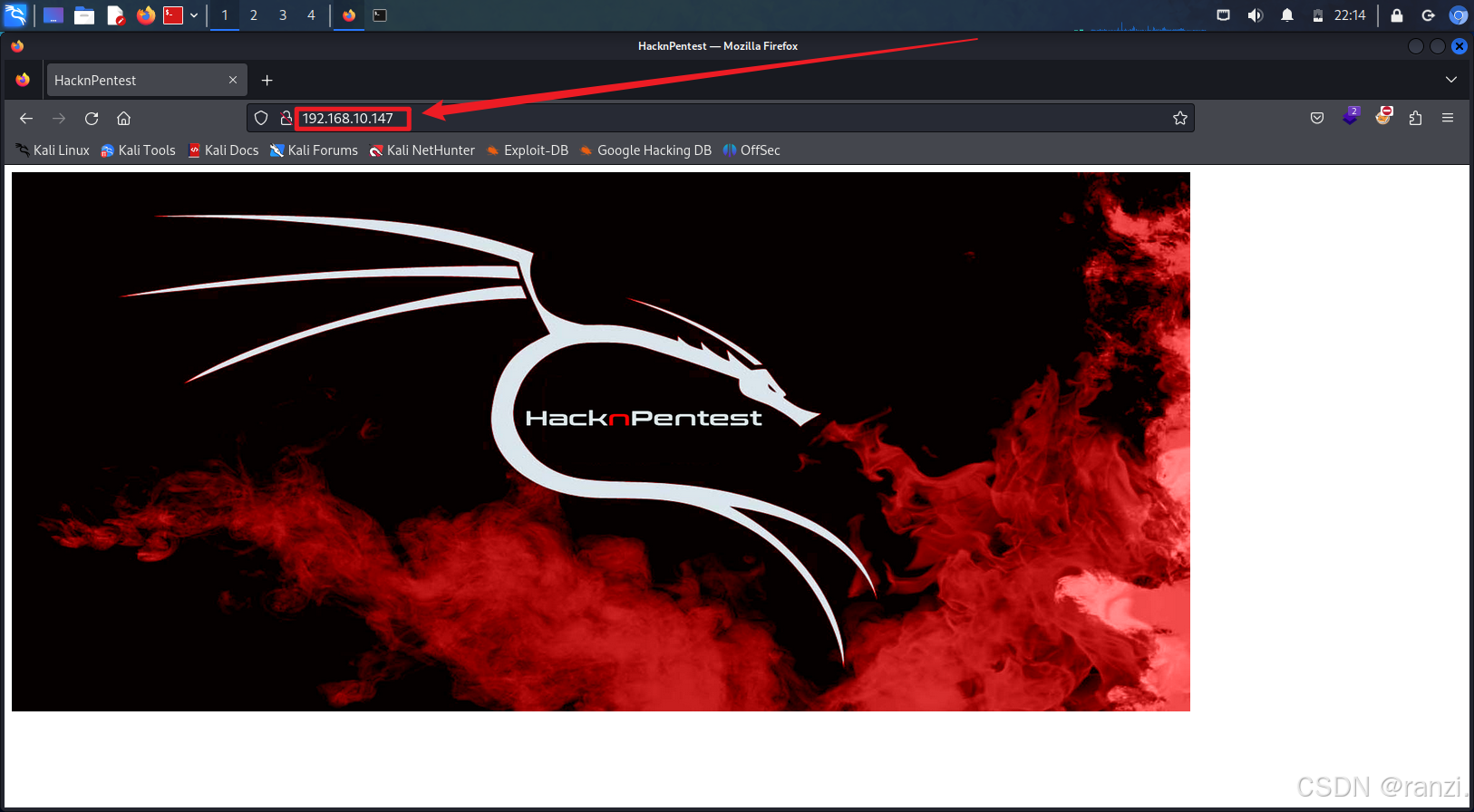Launch Firefox from the panel launcher
This screenshot has width=1474, height=812.
coord(145,15)
